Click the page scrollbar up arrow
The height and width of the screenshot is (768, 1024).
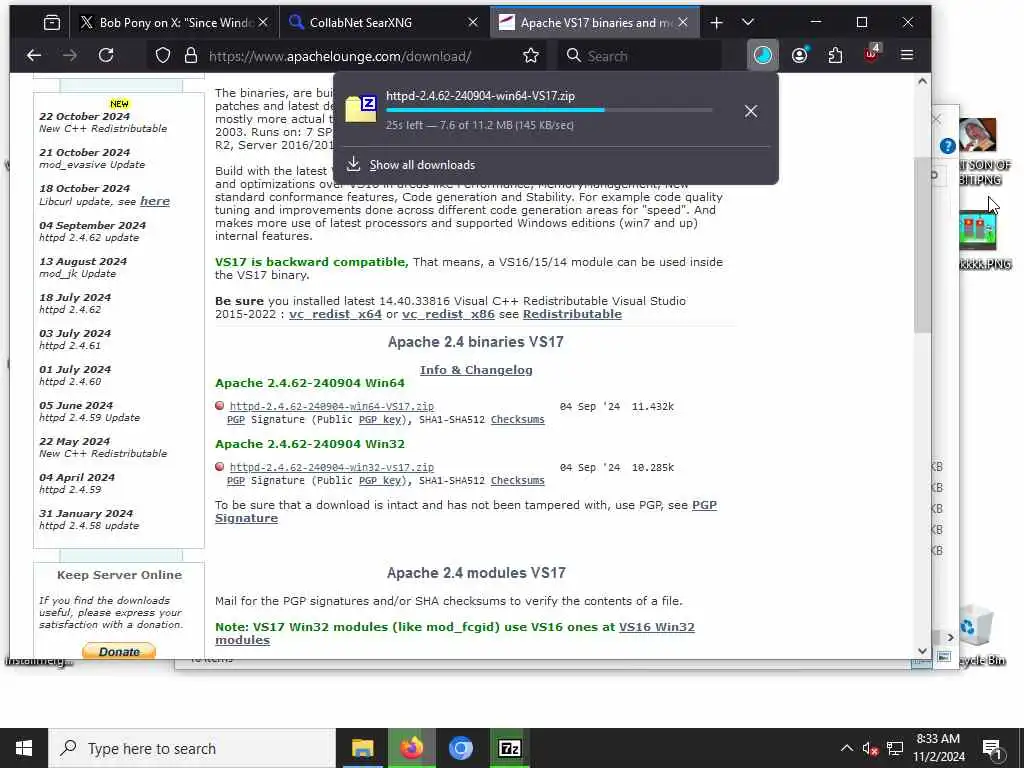tap(922, 82)
